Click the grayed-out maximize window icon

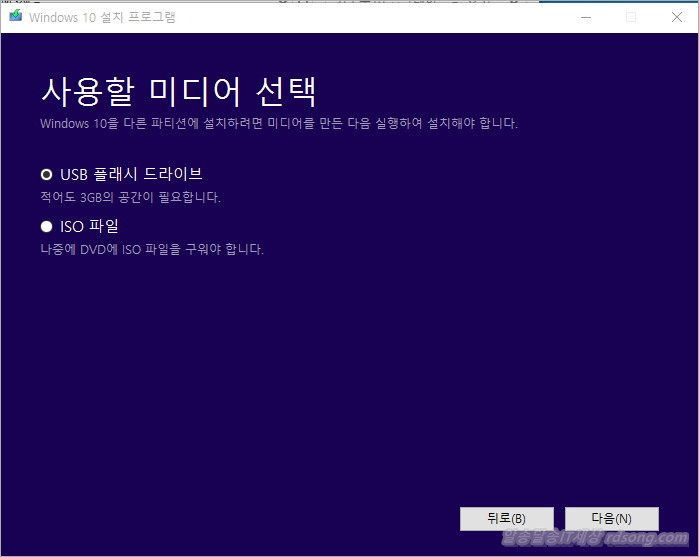[630, 17]
